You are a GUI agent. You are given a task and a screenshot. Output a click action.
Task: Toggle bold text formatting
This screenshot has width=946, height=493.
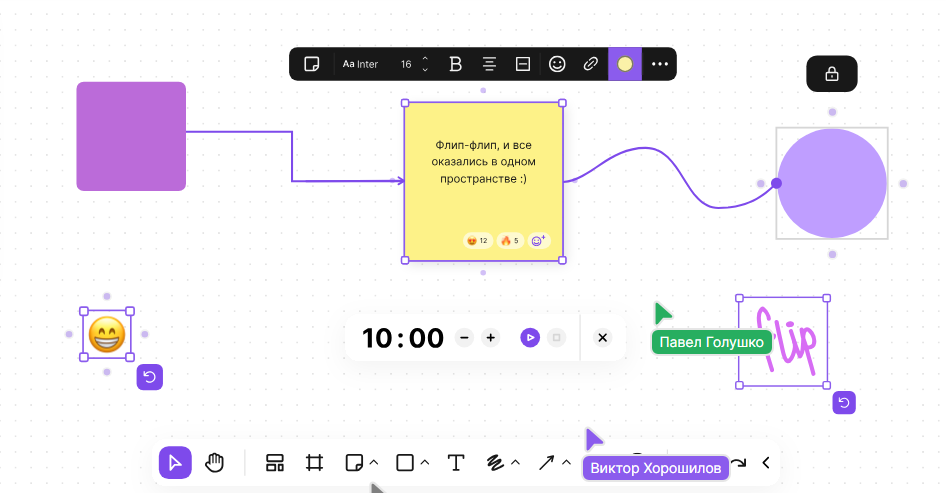click(456, 64)
